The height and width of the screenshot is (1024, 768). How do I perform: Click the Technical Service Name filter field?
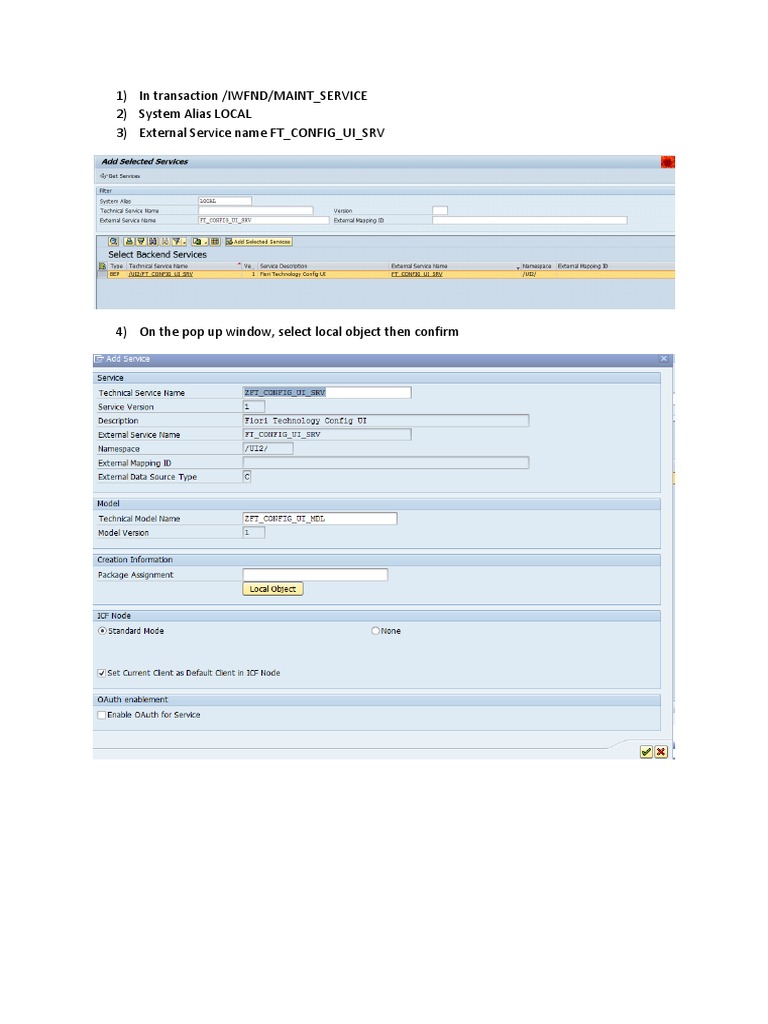tap(255, 210)
